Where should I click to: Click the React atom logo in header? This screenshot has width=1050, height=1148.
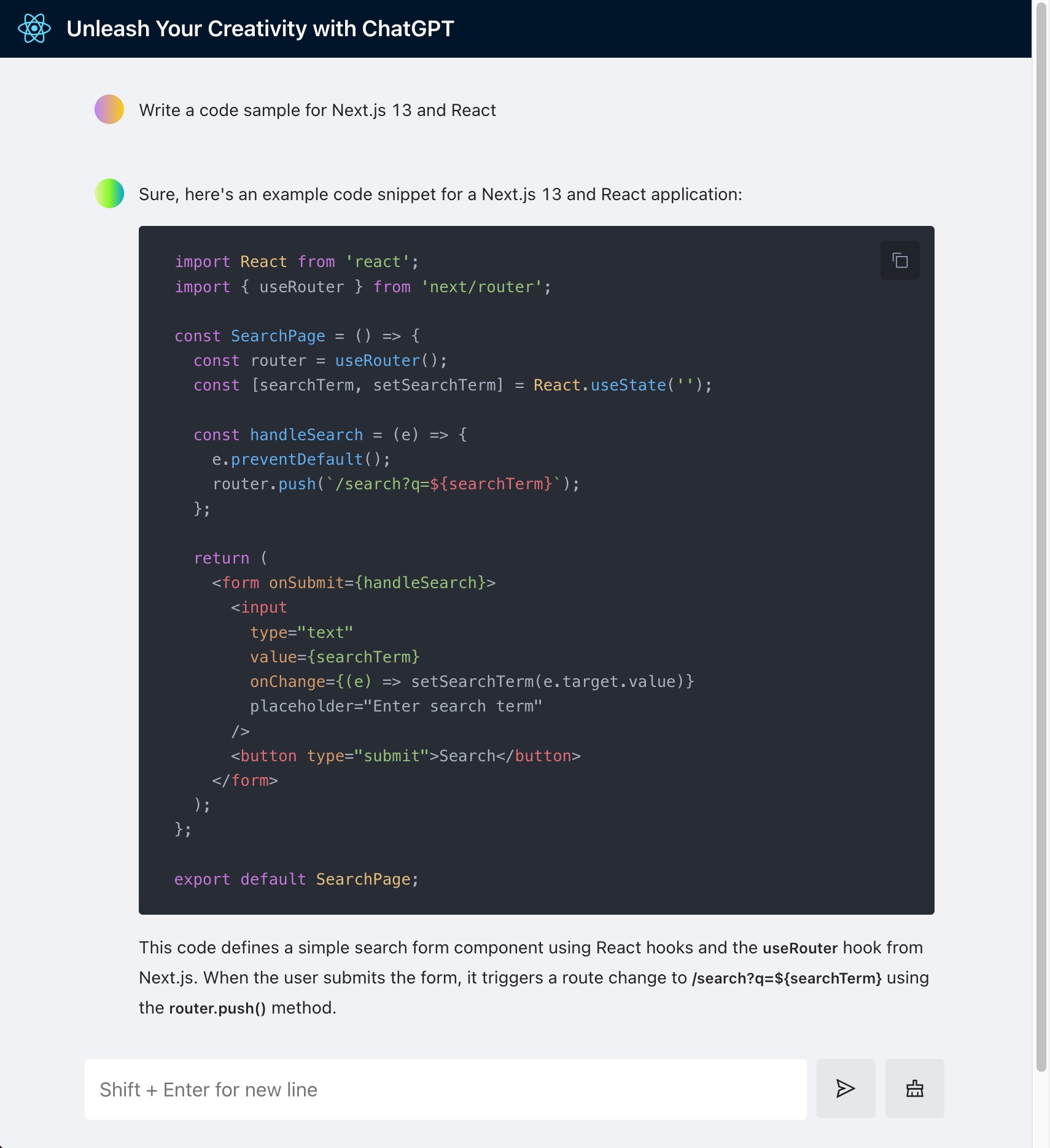tap(34, 28)
